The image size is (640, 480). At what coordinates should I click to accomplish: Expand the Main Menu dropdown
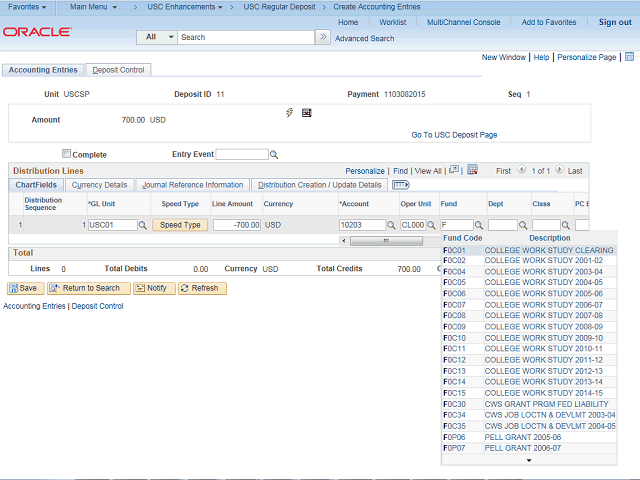pos(93,7)
